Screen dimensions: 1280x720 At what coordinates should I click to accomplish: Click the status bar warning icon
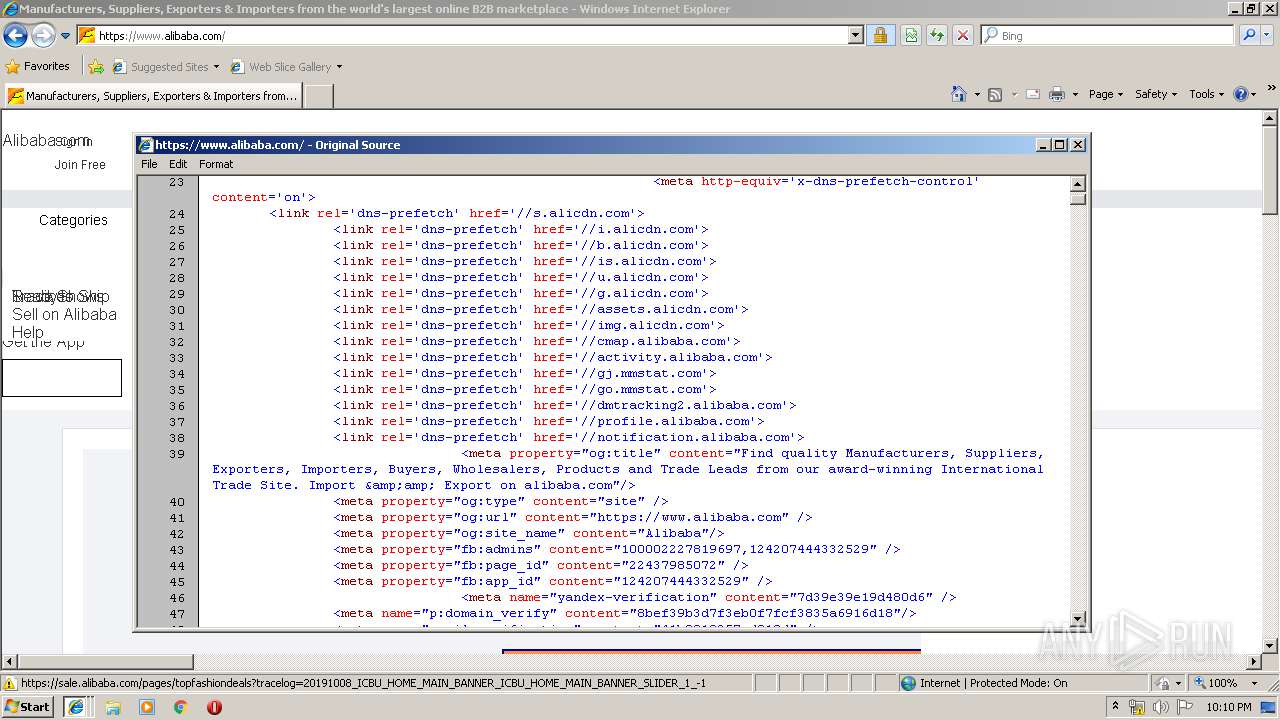click(10, 683)
